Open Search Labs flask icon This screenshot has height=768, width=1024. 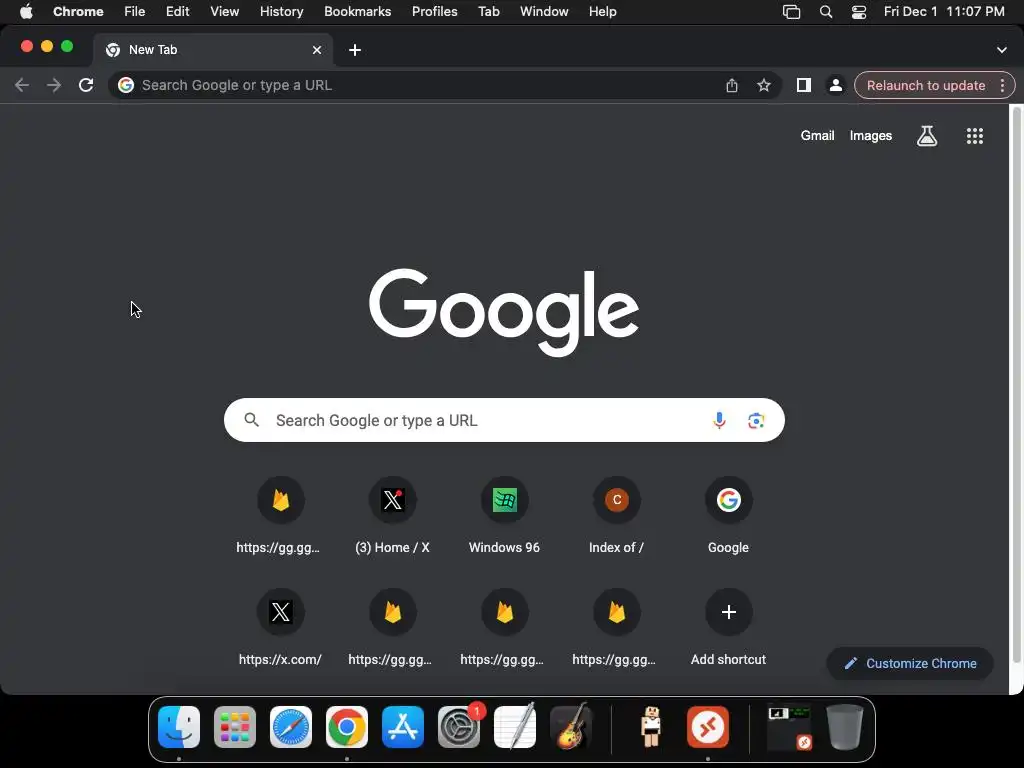click(x=927, y=136)
